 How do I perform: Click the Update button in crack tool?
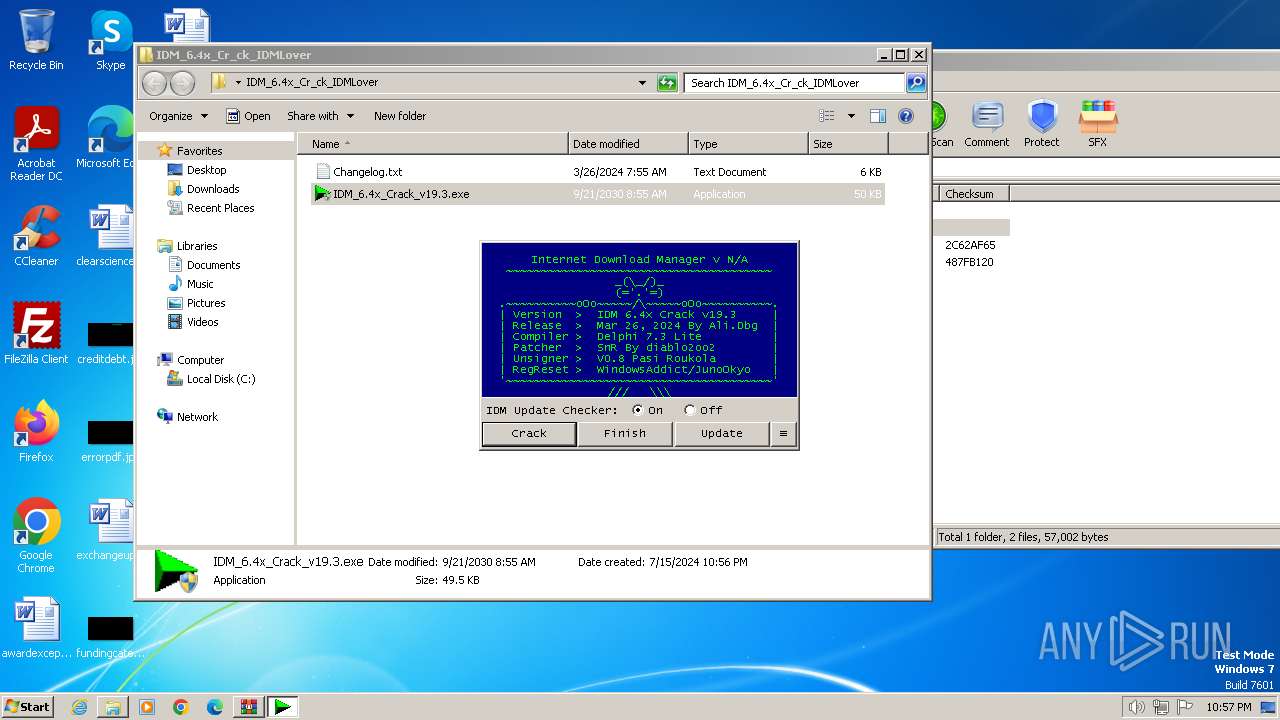pos(721,433)
